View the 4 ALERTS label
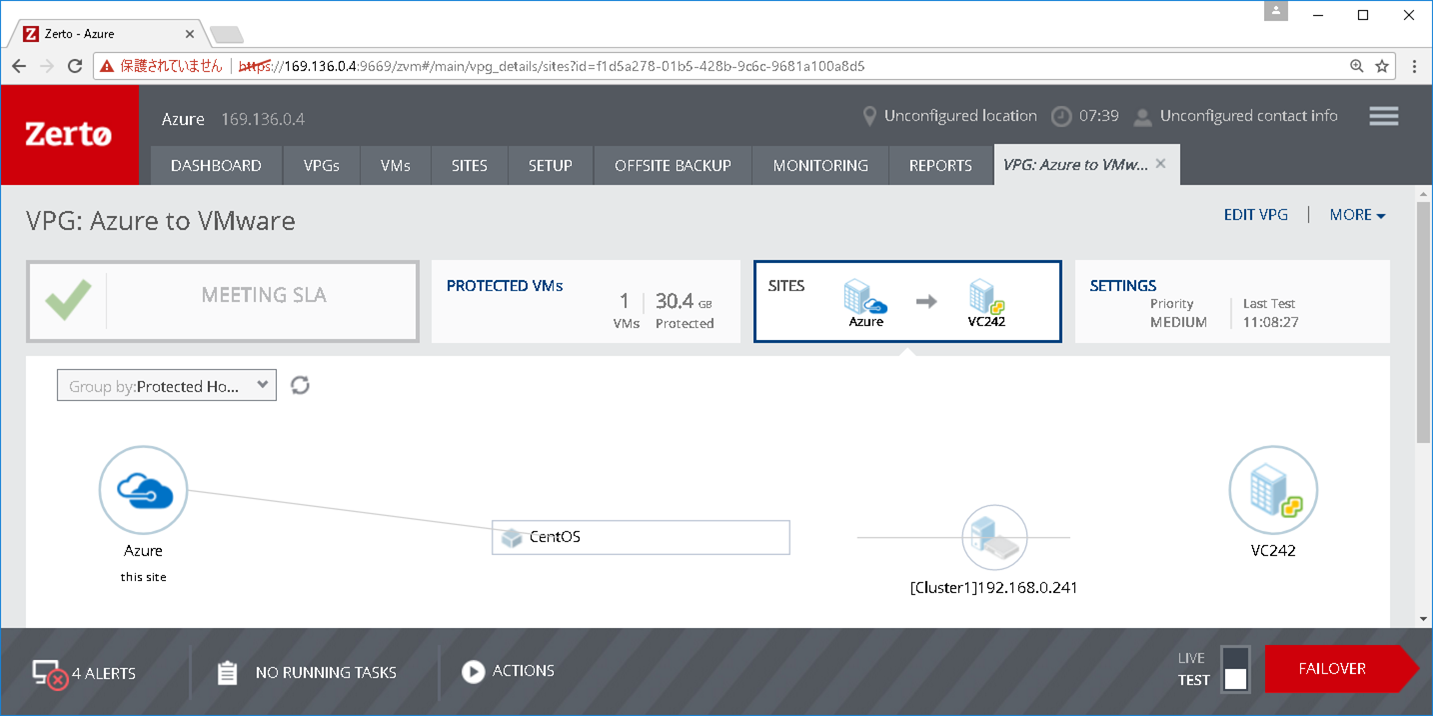This screenshot has width=1433, height=716. pos(104,673)
